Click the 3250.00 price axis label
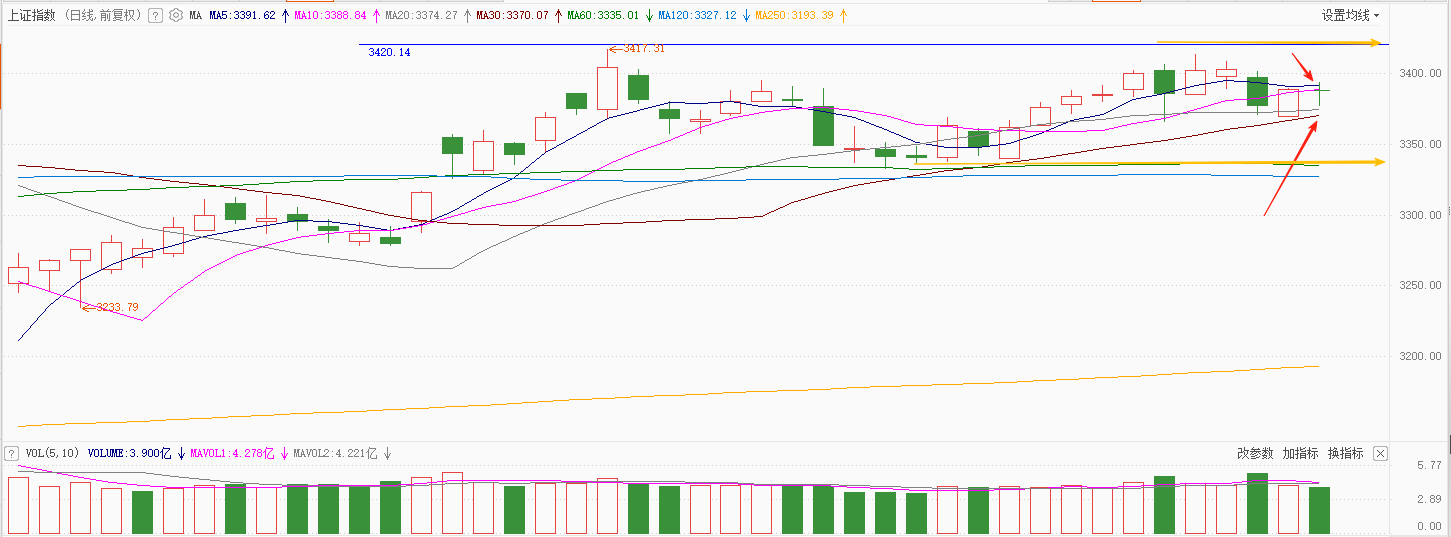This screenshot has height=537, width=1451. tap(1420, 286)
